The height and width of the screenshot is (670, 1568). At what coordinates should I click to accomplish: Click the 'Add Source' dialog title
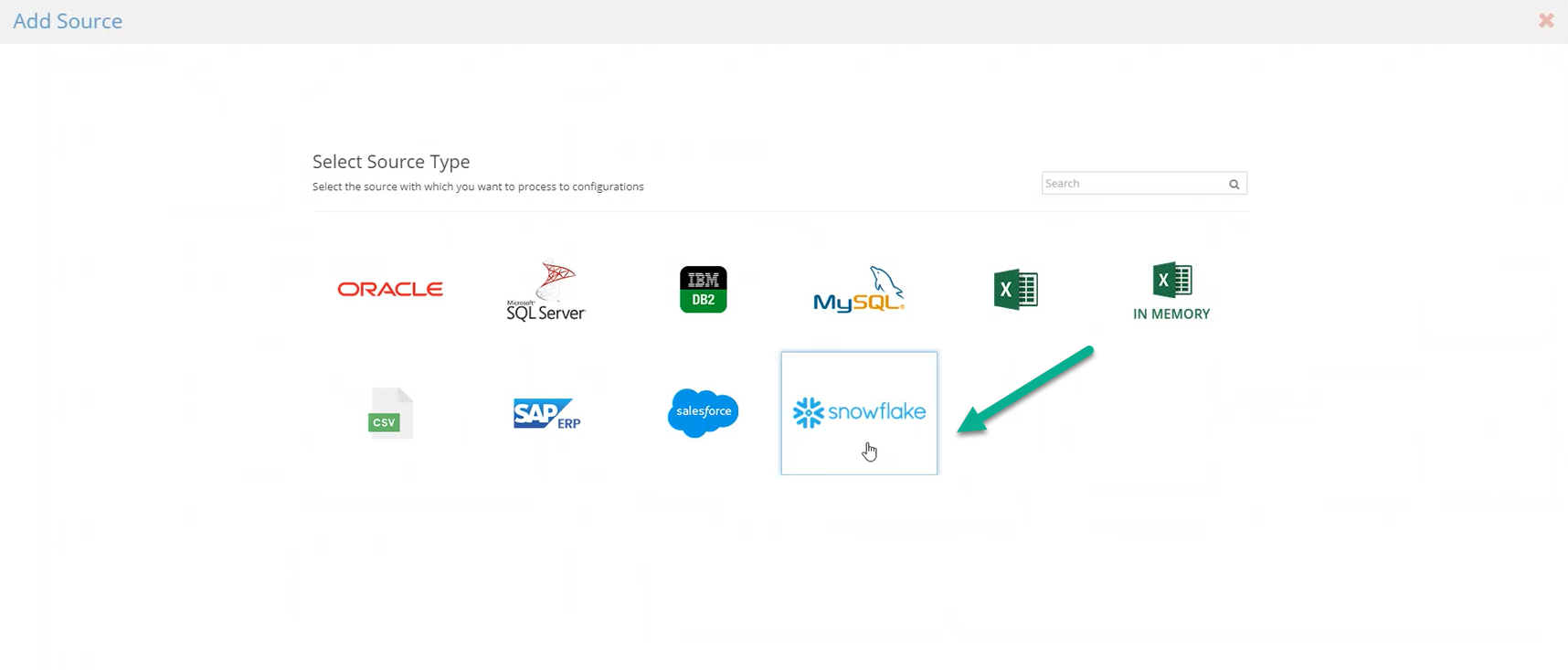click(x=68, y=21)
